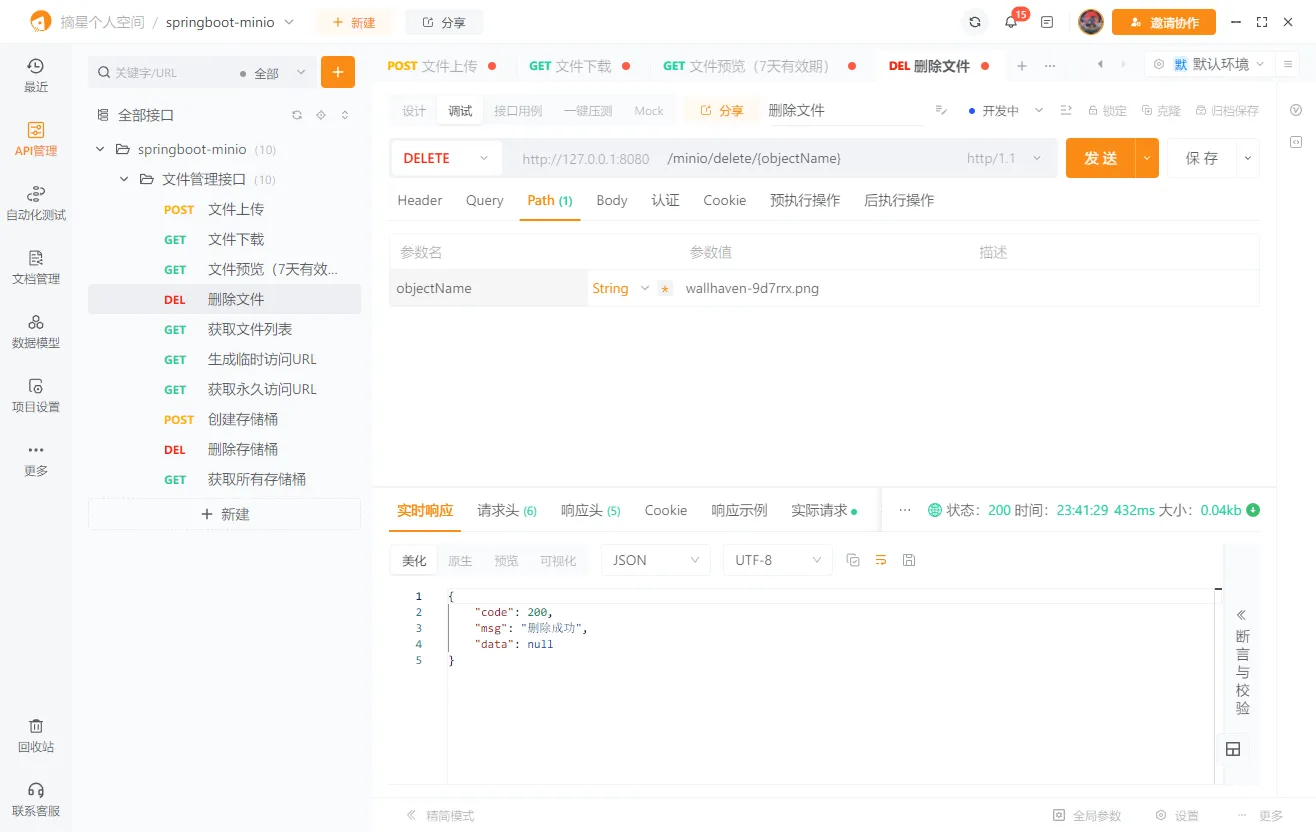Open the JSON format dropdown
The image size is (1316, 832).
pyautogui.click(x=656, y=560)
